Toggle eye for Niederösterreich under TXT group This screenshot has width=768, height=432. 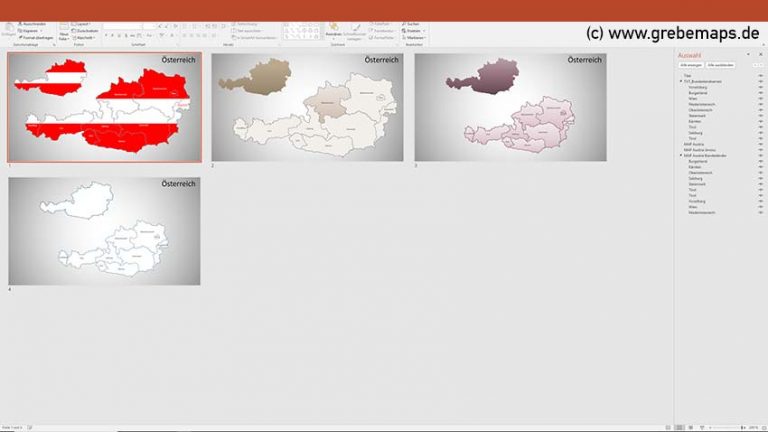(x=761, y=104)
